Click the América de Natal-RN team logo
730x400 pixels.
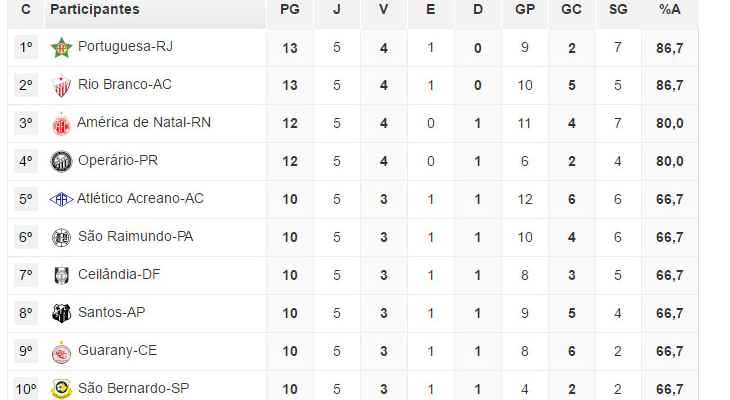click(x=62, y=123)
